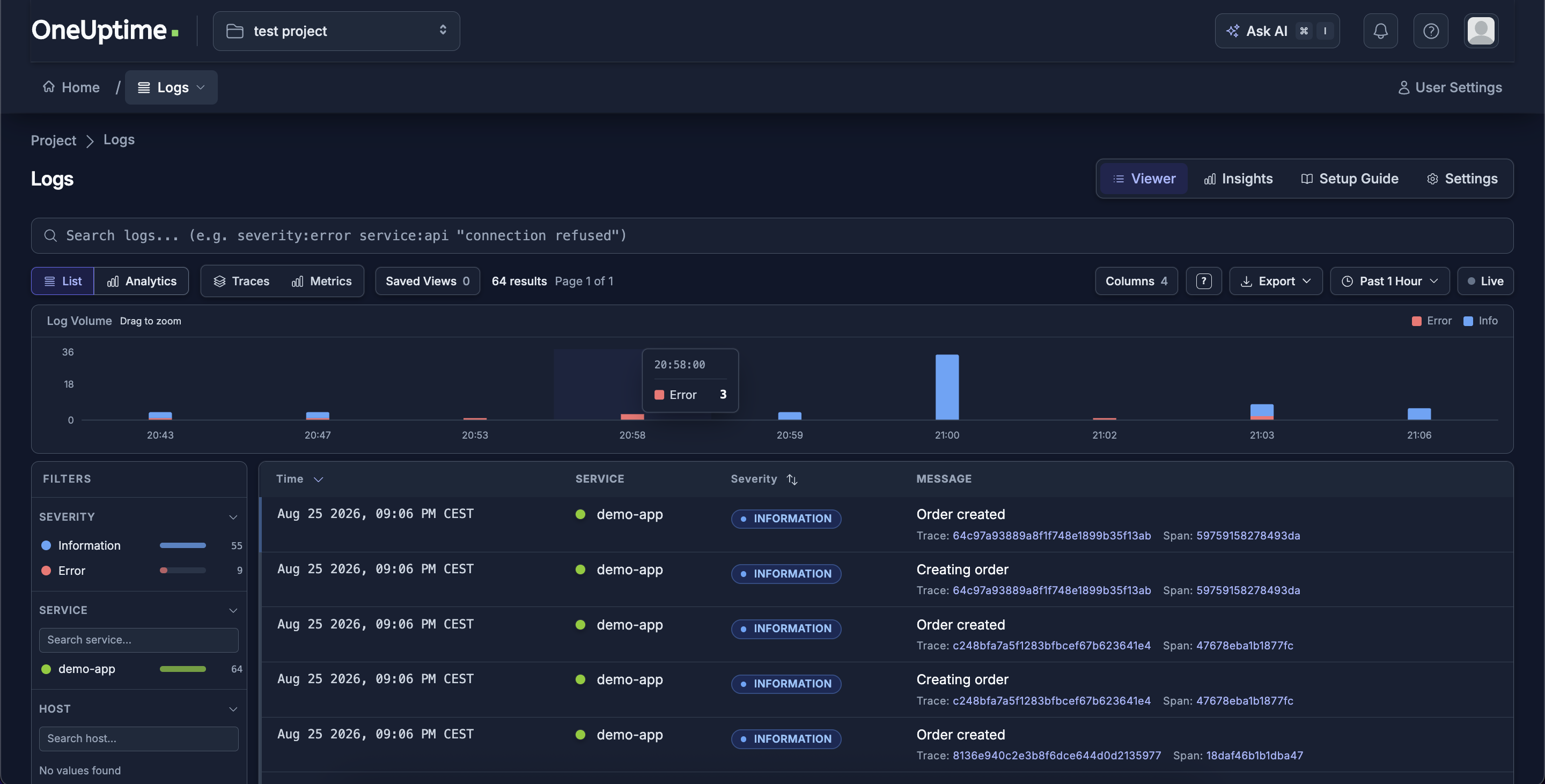
Task: Open trace 8136e940c2e3b8f6dce644d0d2135977
Action: coord(1057,756)
